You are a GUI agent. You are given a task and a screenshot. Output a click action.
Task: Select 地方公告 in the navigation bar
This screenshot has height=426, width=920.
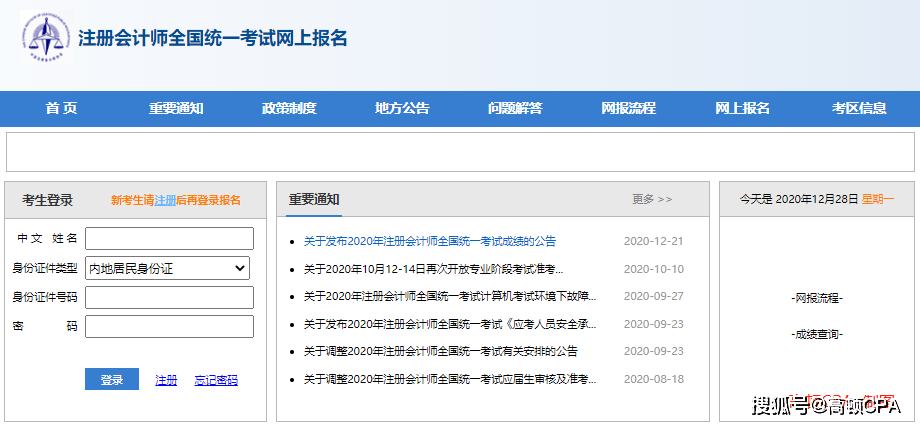click(x=402, y=109)
